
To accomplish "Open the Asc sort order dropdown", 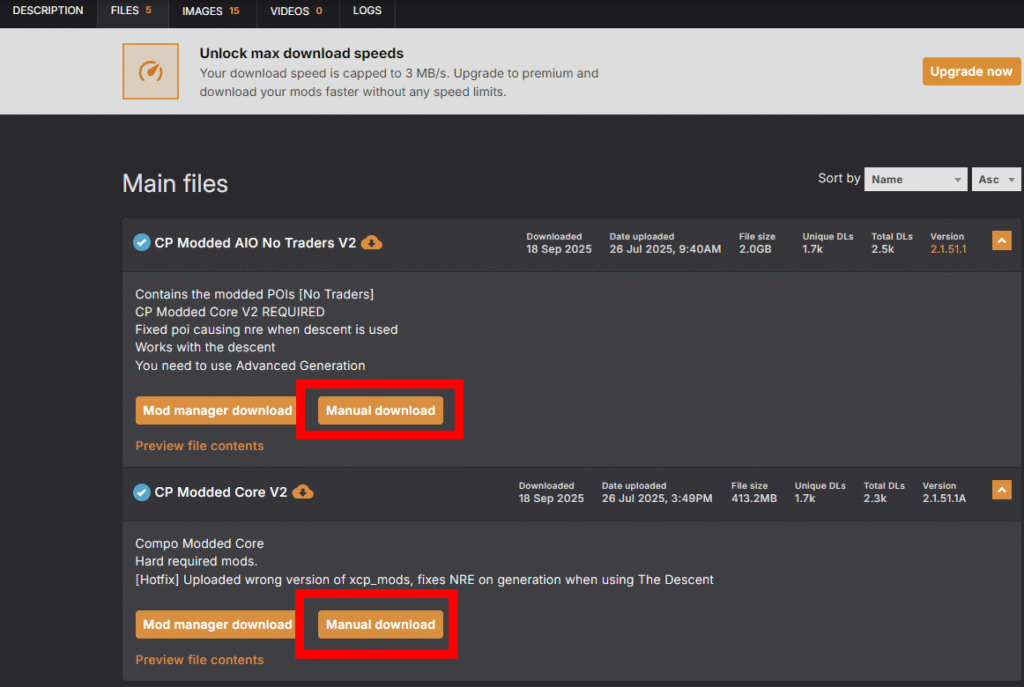I will [995, 179].
